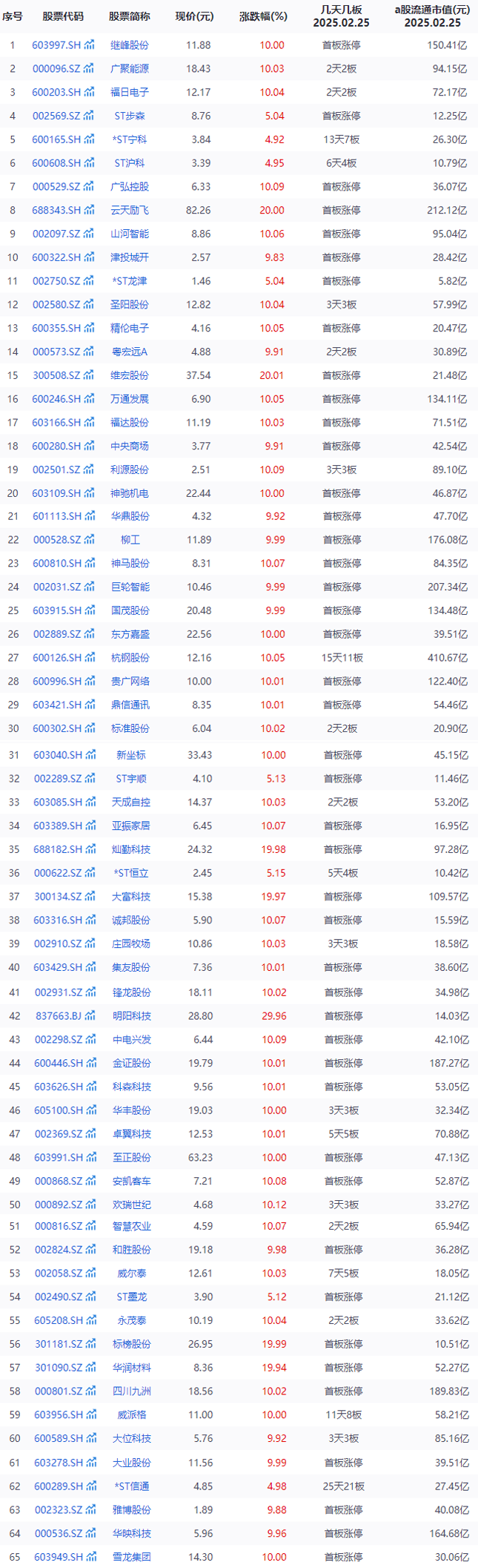The height and width of the screenshot is (1568, 478).
Task: Click the 63.23 price cell
Action: pos(200,1157)
